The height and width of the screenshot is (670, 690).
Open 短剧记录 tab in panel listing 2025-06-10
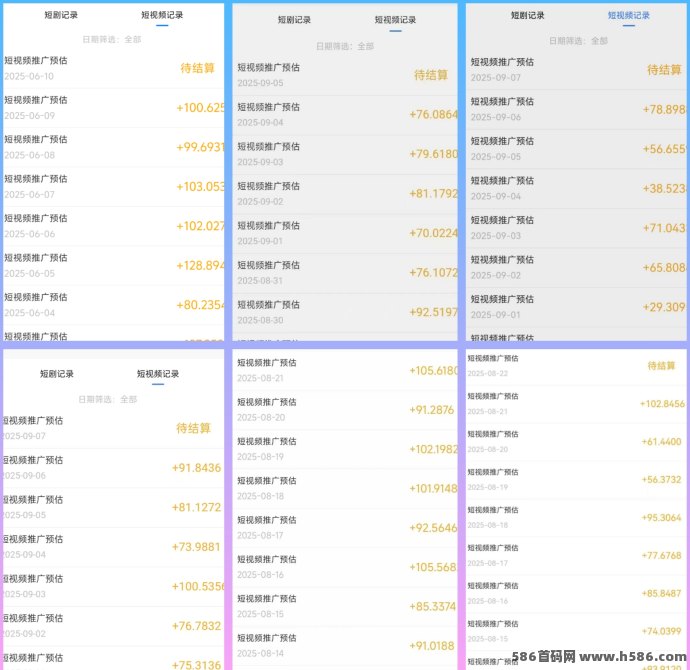(61, 15)
